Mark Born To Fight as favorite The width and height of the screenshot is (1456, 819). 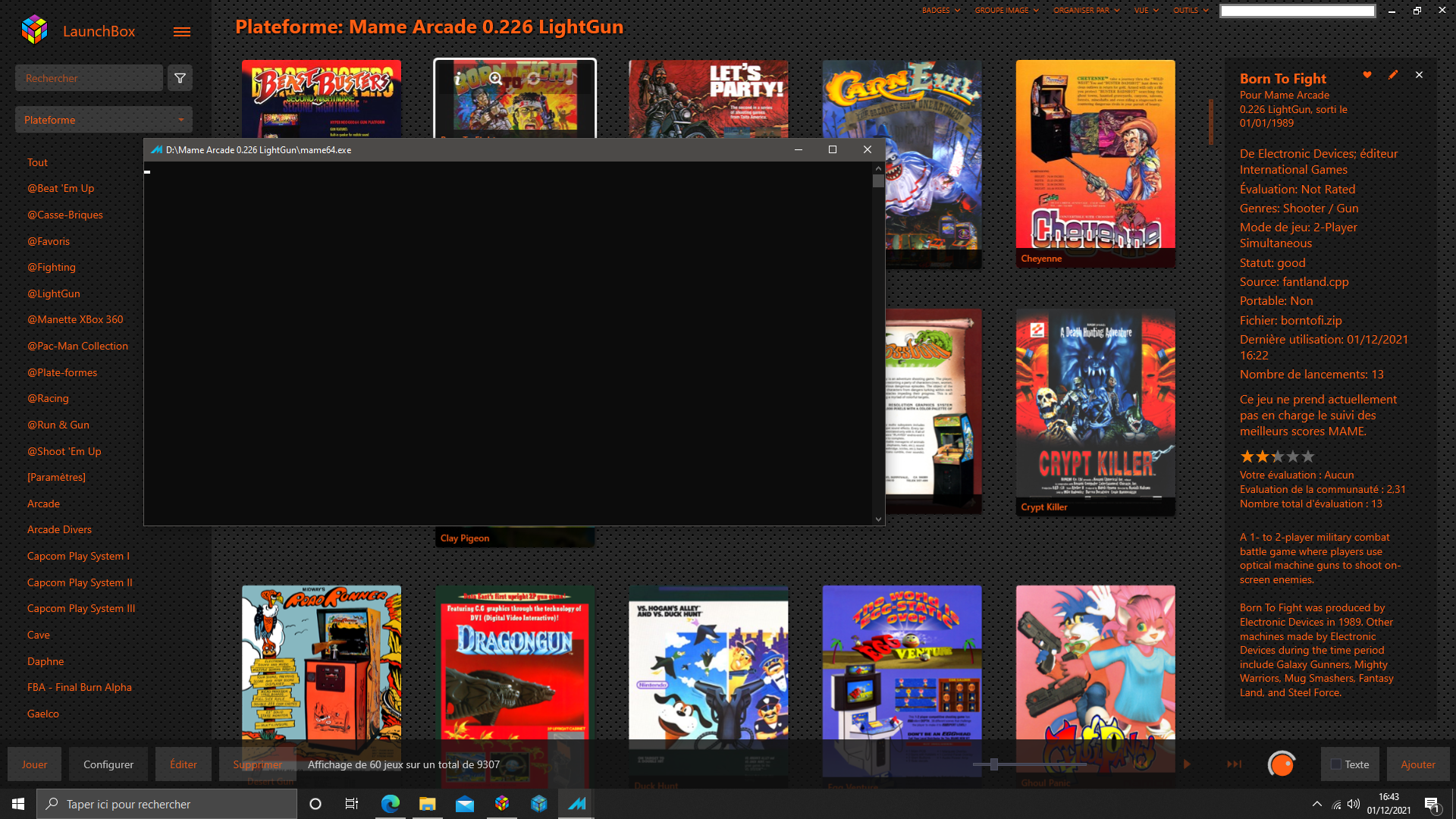coord(1367,75)
